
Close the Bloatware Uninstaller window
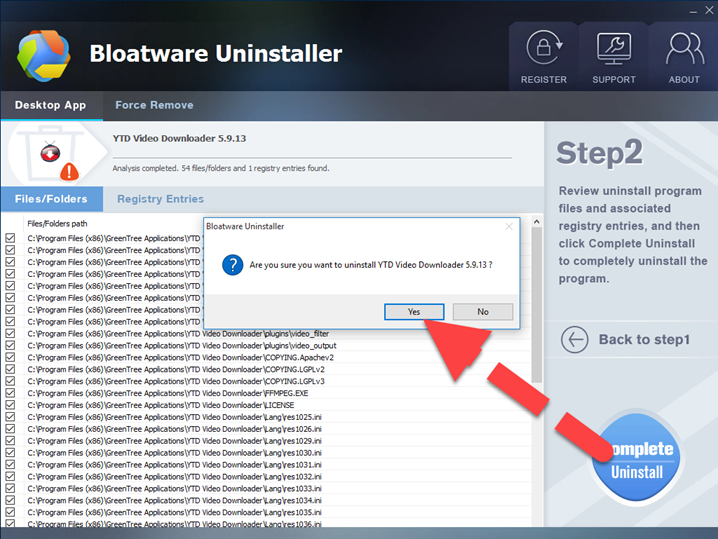tap(709, 10)
